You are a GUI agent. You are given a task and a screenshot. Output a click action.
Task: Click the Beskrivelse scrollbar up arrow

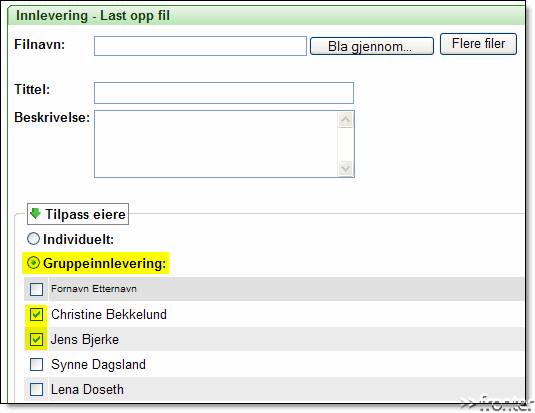pyautogui.click(x=346, y=119)
